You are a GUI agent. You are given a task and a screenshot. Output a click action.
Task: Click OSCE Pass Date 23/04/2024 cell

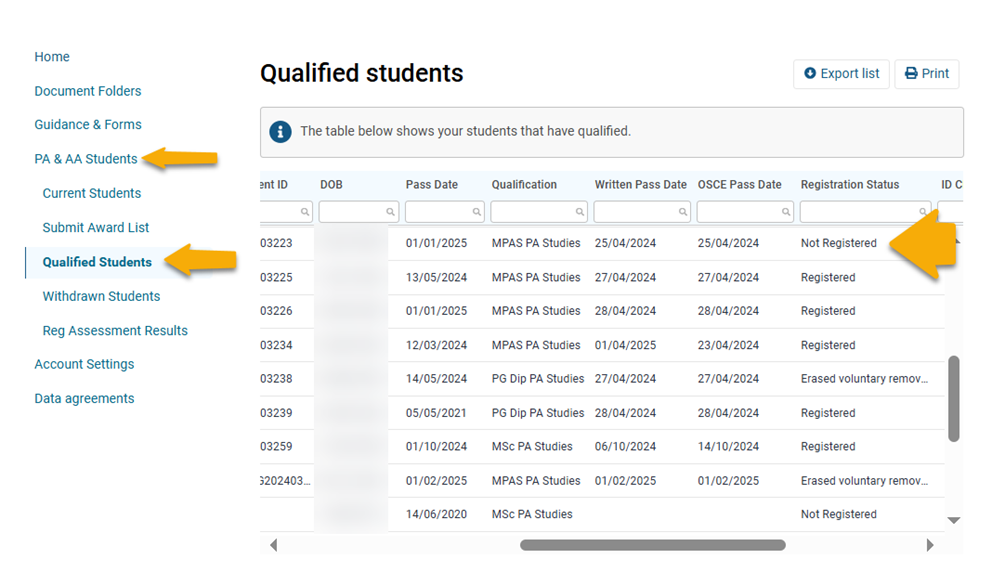[x=728, y=345]
